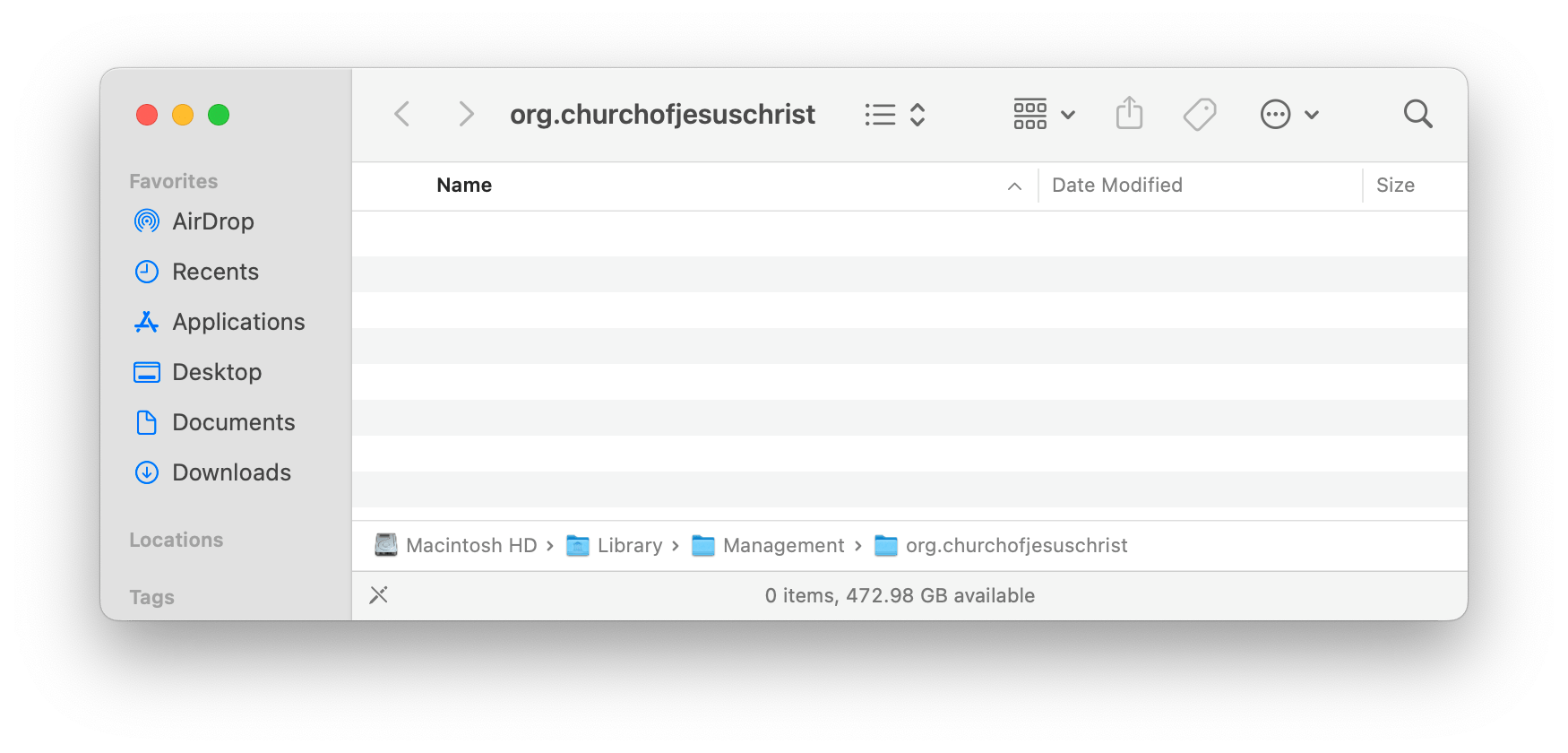Screen dimensions: 1568x753
Task: Open Desktop in the sidebar
Action: [217, 372]
